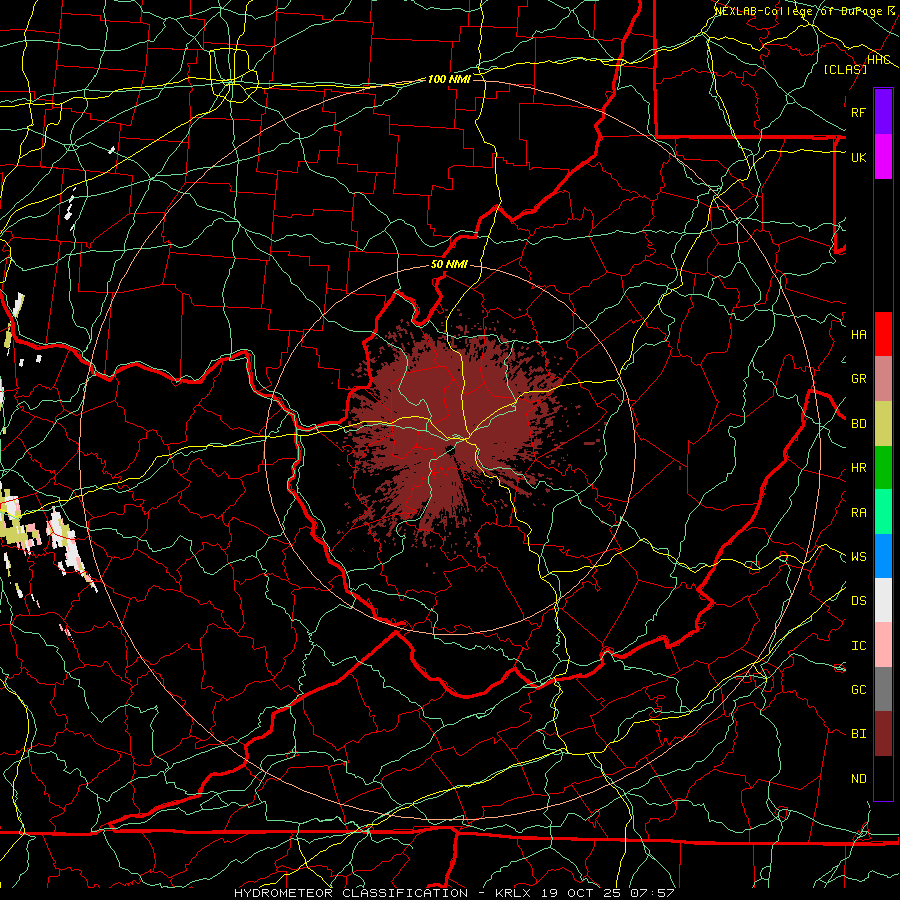Click the RF legend label
The image size is (900, 900).
(x=859, y=112)
